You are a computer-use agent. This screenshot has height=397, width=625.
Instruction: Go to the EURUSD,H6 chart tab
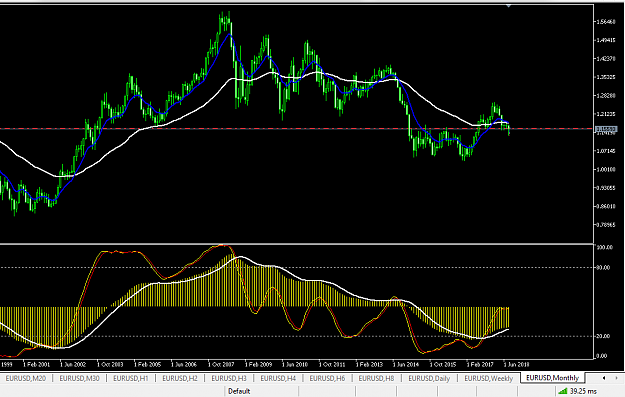327,378
